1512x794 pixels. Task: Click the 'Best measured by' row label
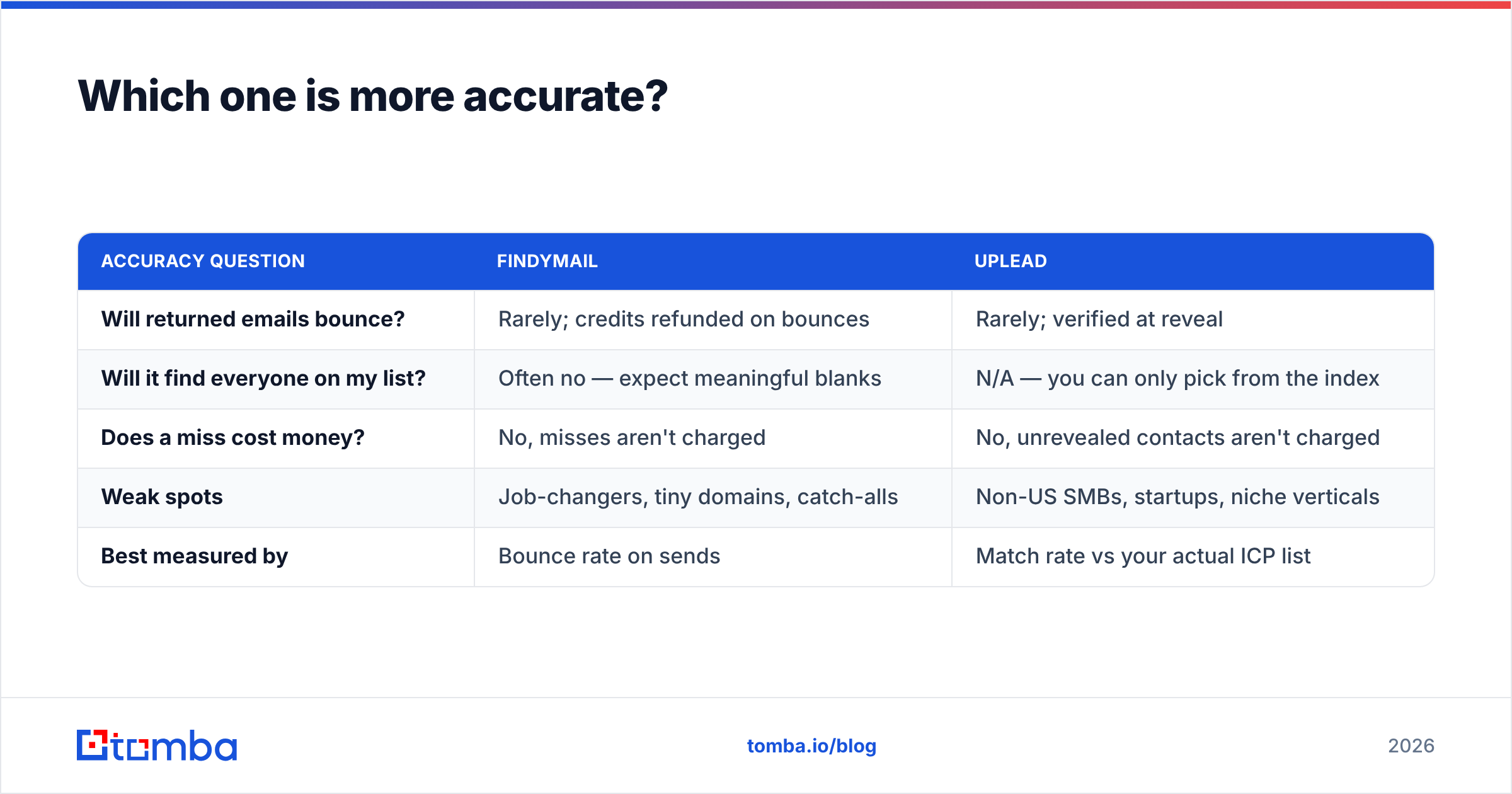[x=194, y=556]
